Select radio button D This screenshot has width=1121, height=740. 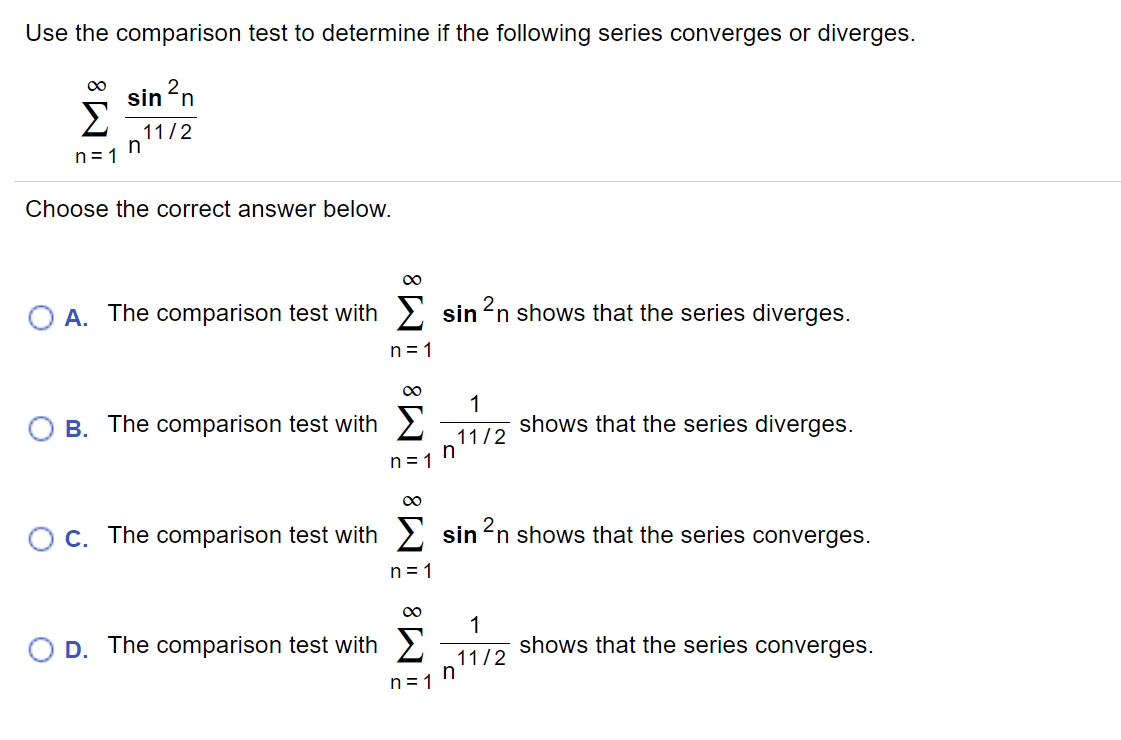[40, 649]
